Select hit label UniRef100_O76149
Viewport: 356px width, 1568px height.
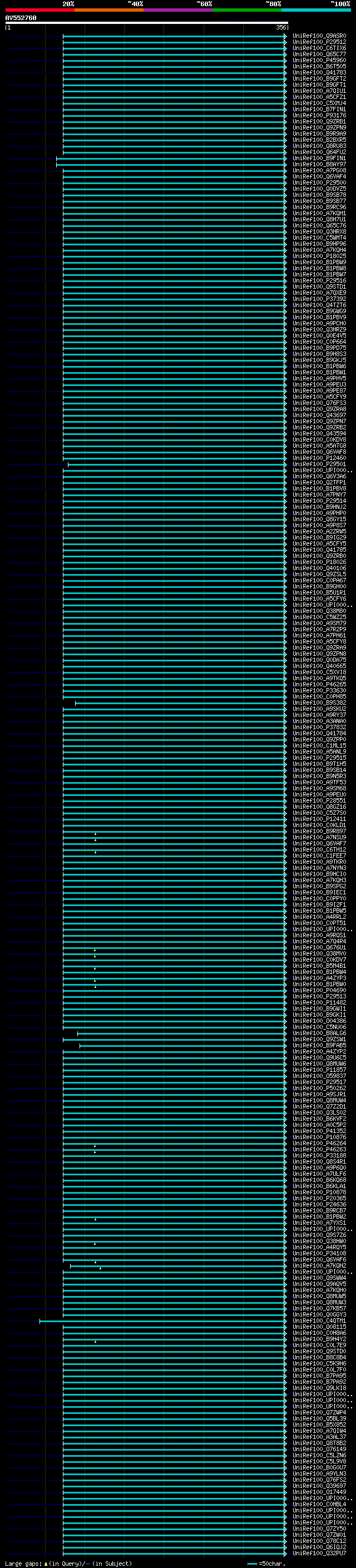pyautogui.click(x=319, y=1449)
